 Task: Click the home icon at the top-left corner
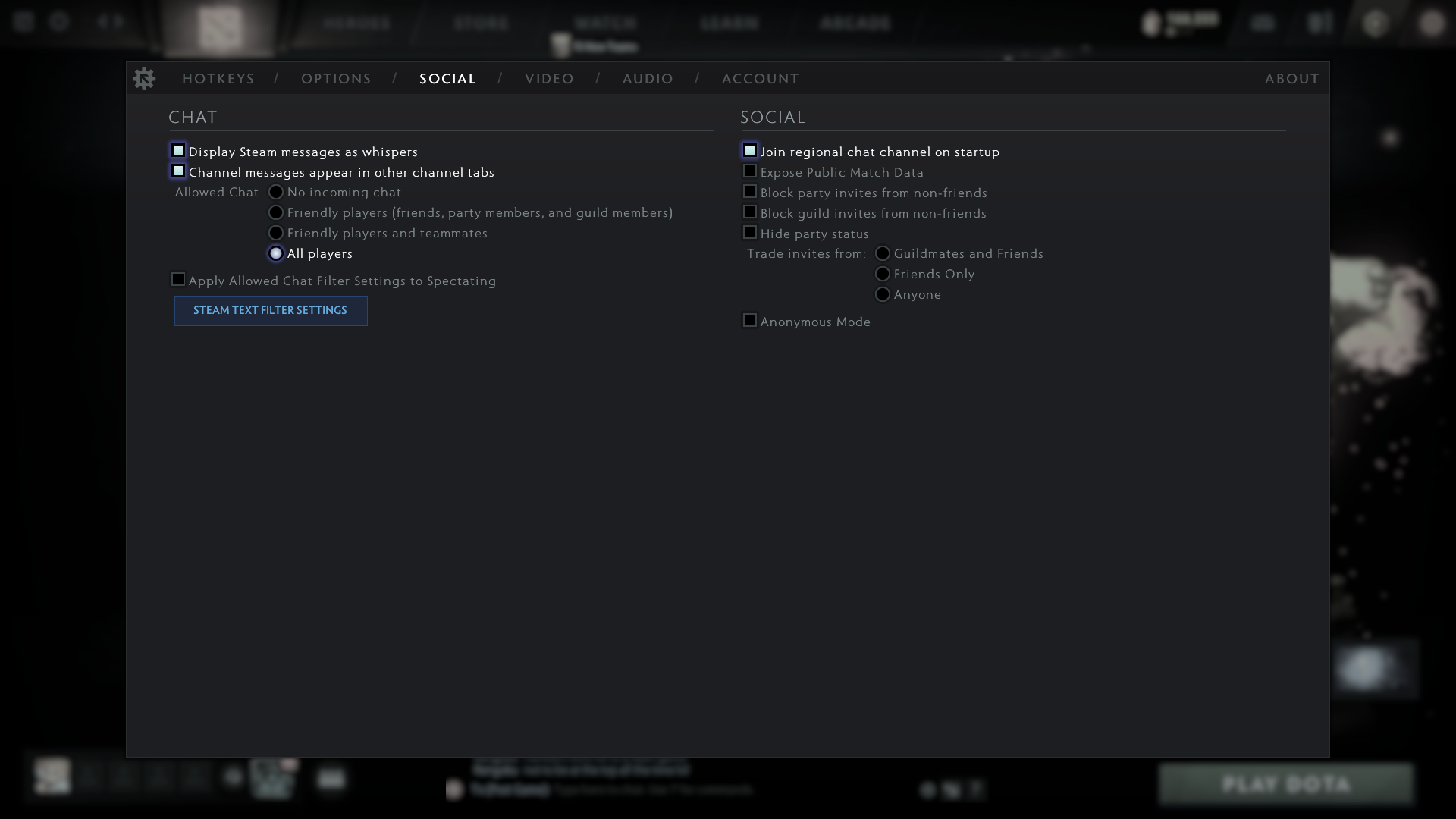(23, 22)
